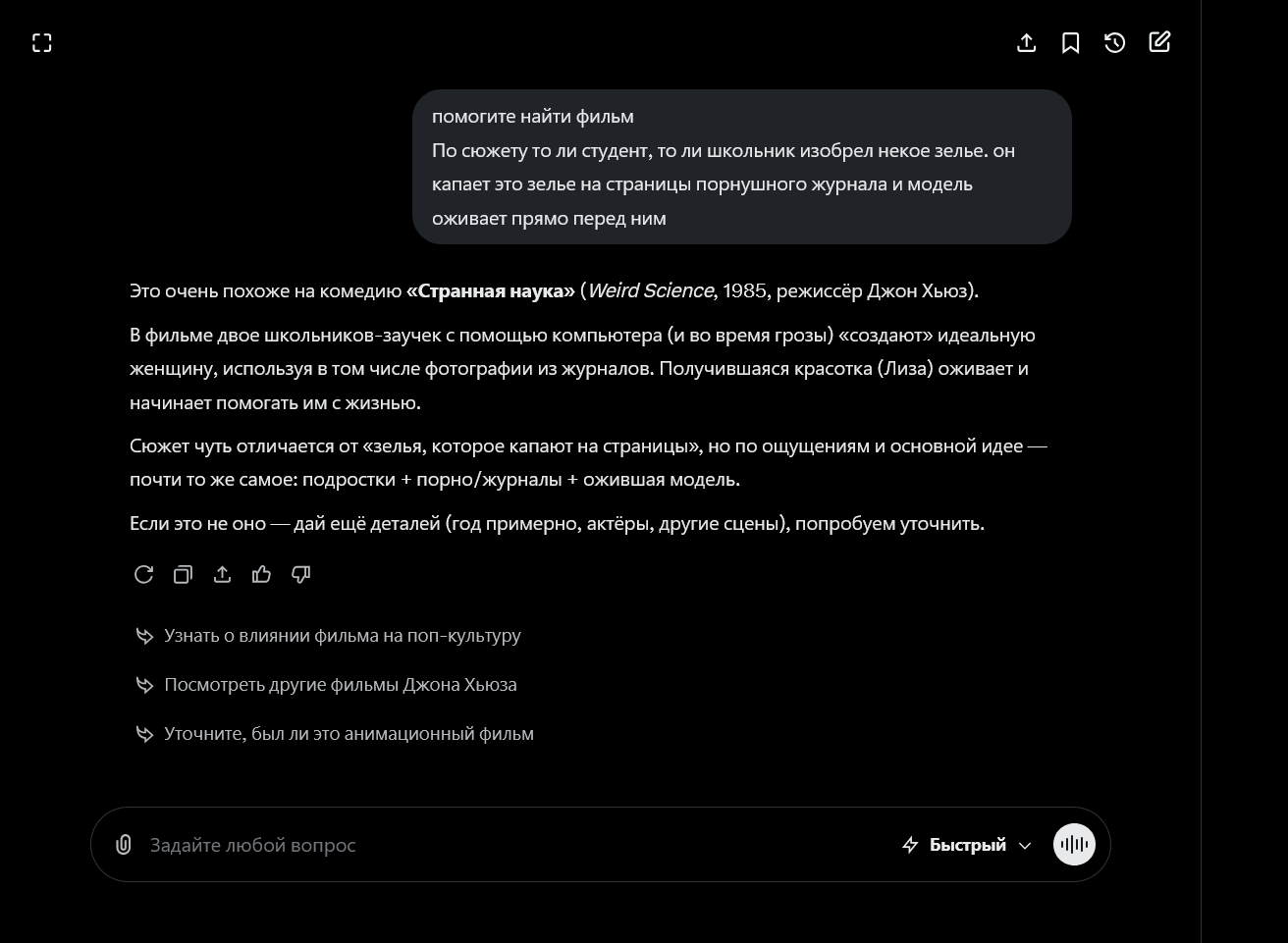Click the share chat icon in header
Screen dimensions: 1288x943
point(1026,42)
